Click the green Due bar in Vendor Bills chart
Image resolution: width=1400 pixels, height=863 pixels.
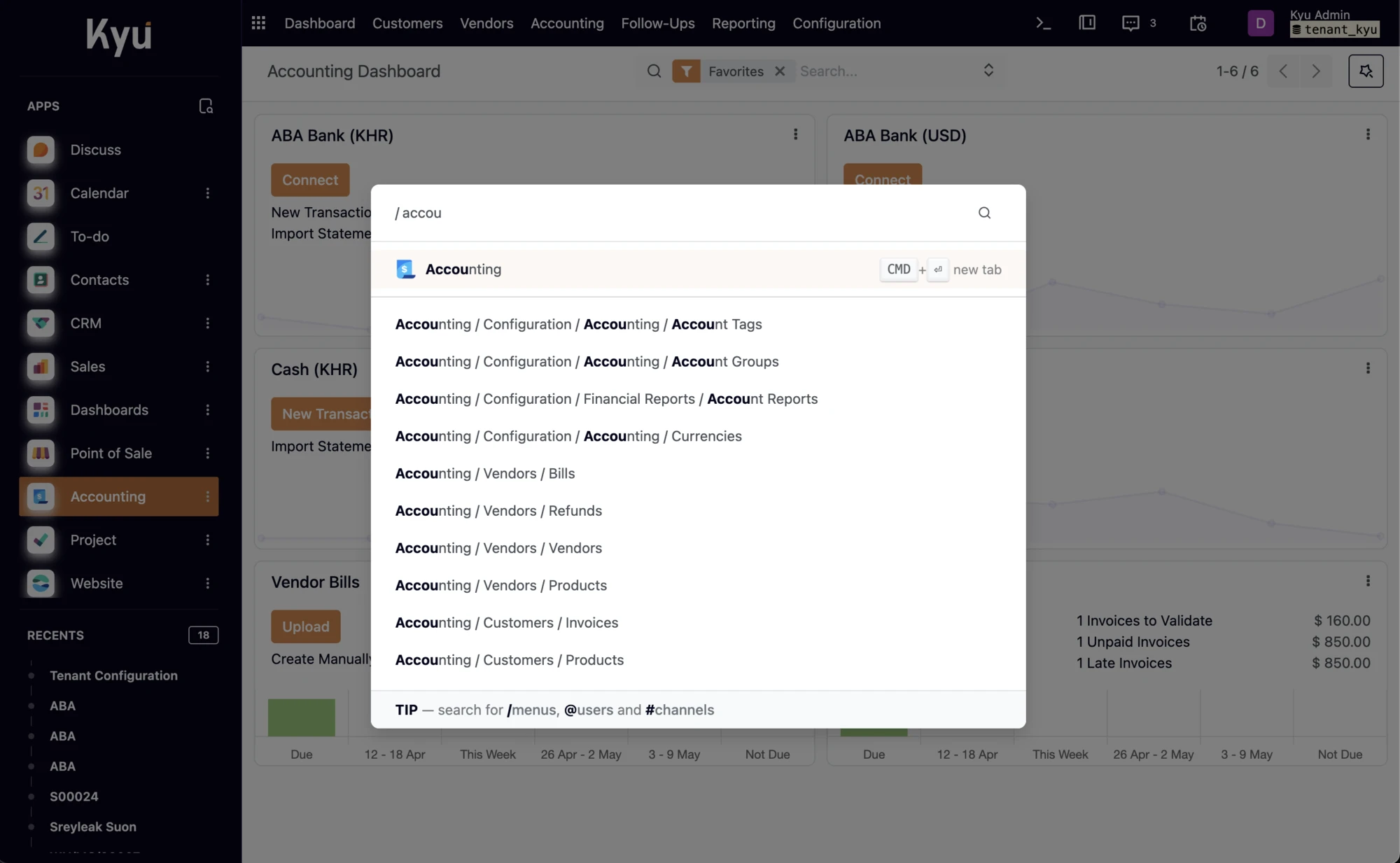tap(301, 716)
